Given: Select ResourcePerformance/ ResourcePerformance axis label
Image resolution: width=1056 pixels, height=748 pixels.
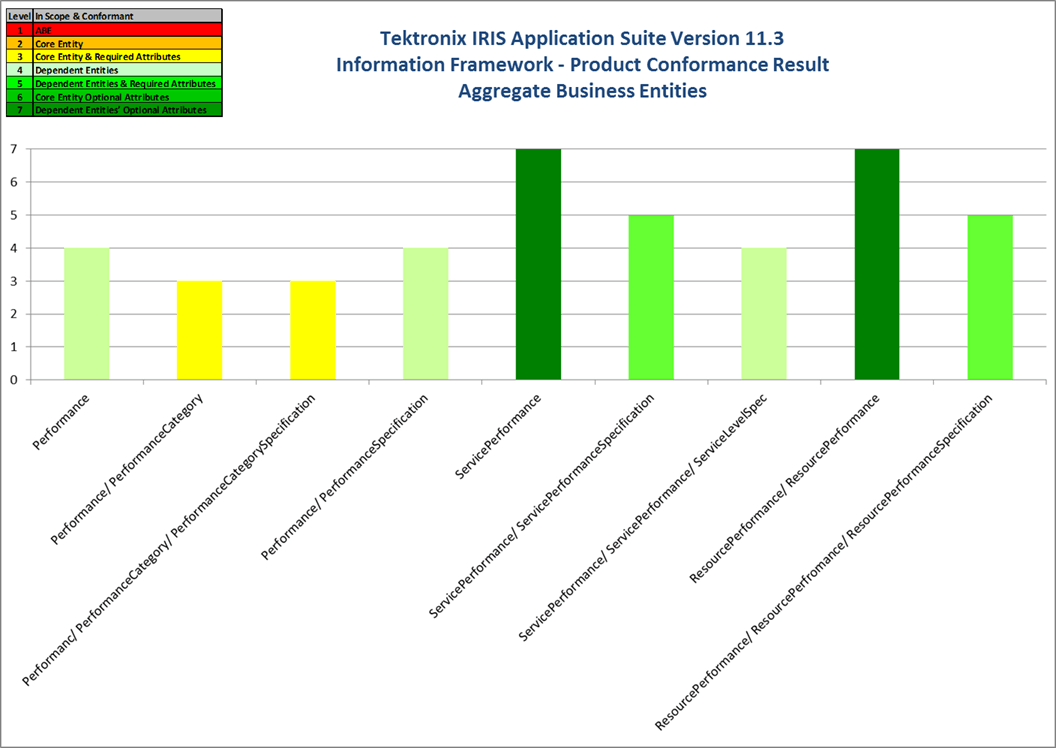Looking at the screenshot, I should pyautogui.click(x=785, y=488).
